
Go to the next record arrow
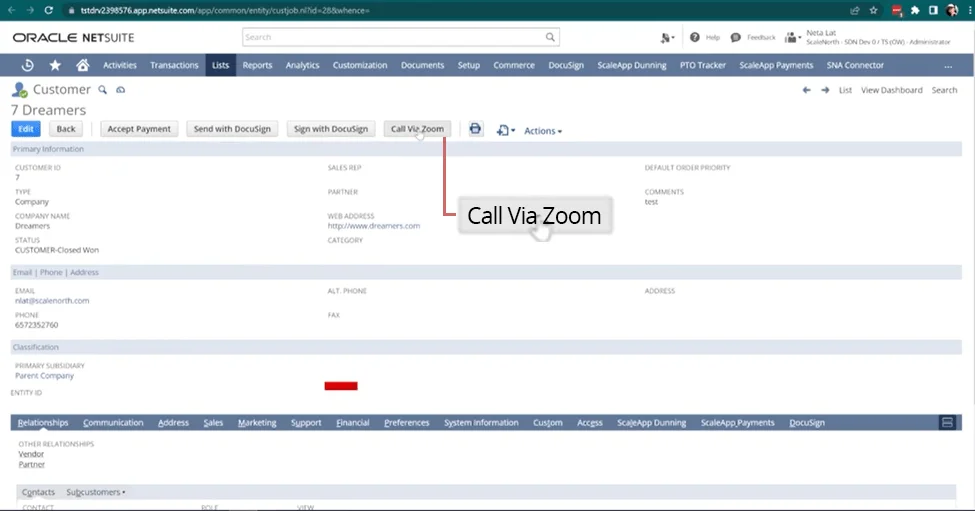click(825, 90)
